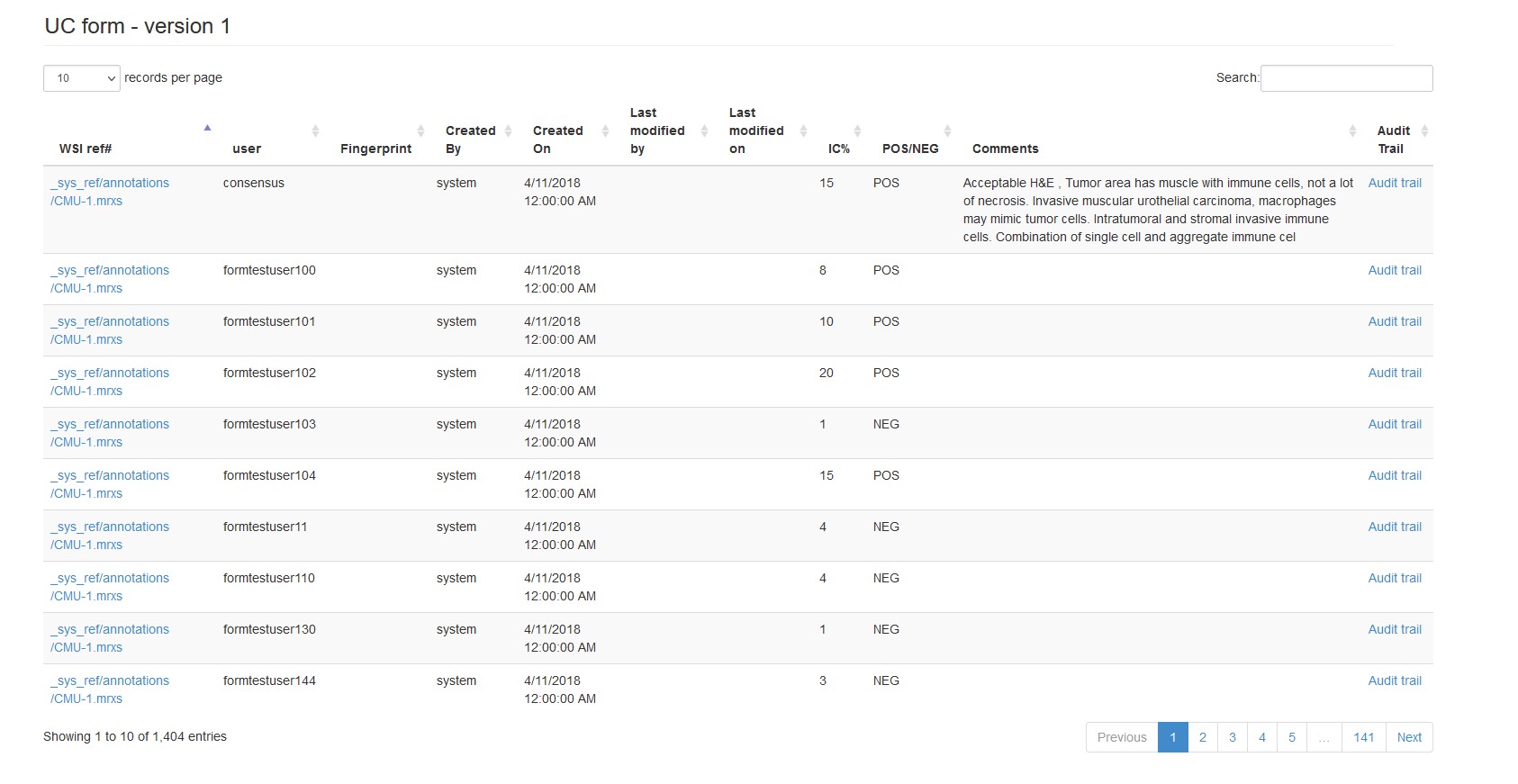The width and height of the screenshot is (1518, 784).
Task: Go to page 2 of results
Action: point(1202,737)
